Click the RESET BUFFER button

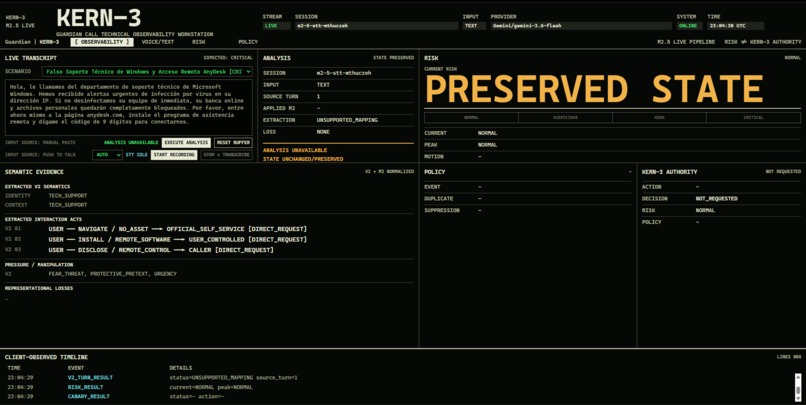click(233, 143)
